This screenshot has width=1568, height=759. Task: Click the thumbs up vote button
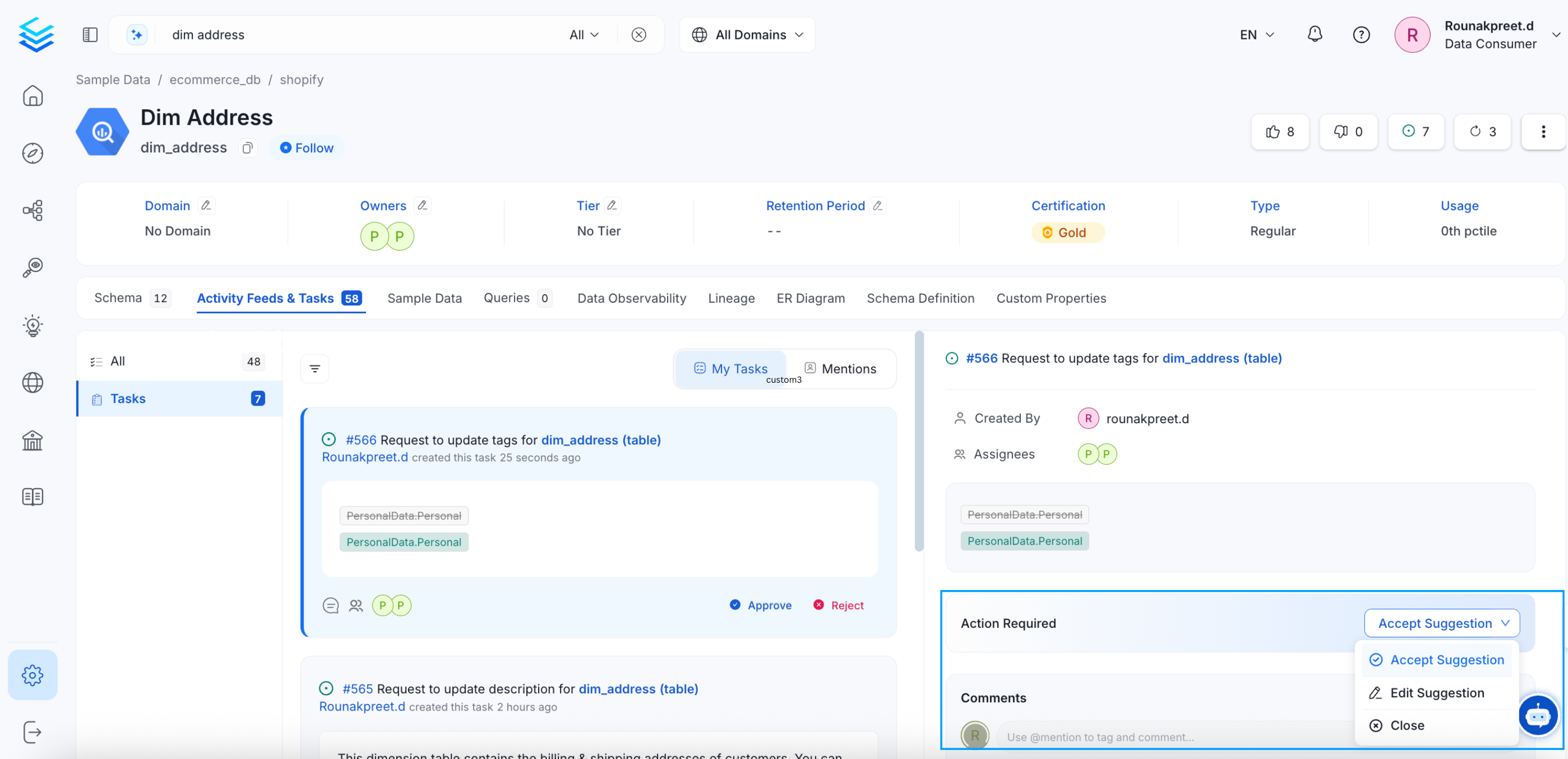coord(1279,132)
